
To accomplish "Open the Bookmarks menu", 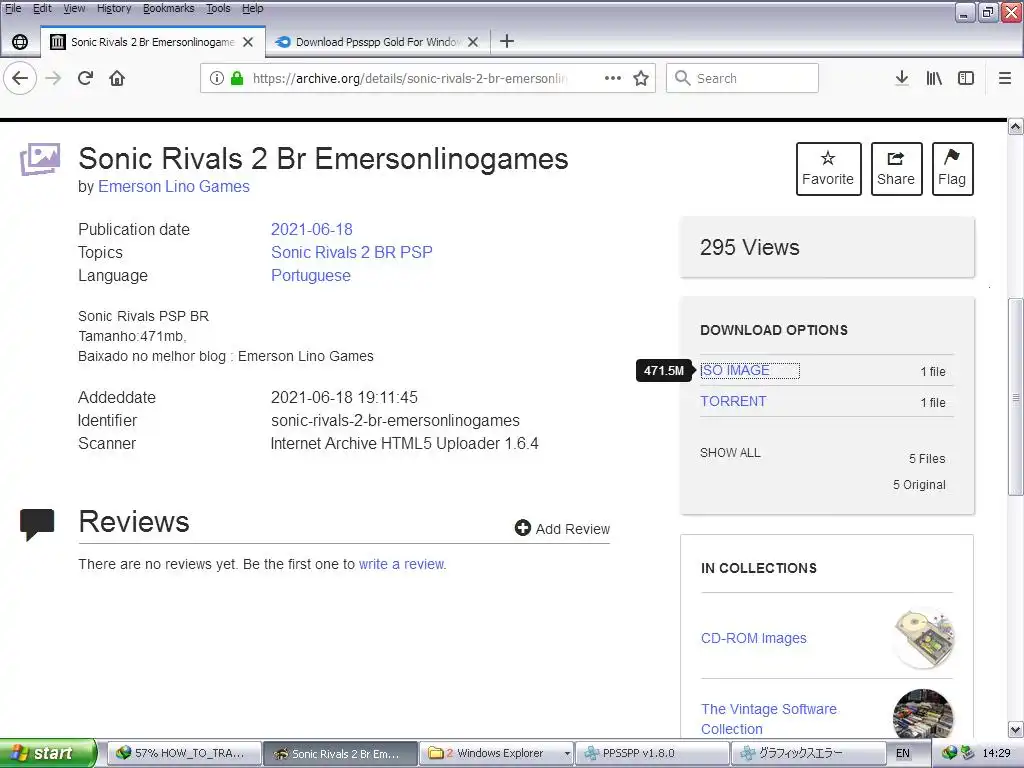I will pyautogui.click(x=168, y=8).
